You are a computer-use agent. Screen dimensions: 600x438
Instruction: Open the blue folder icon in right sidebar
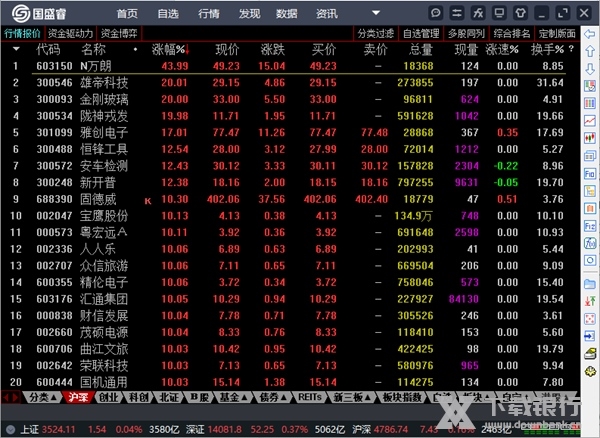pyautogui.click(x=590, y=284)
